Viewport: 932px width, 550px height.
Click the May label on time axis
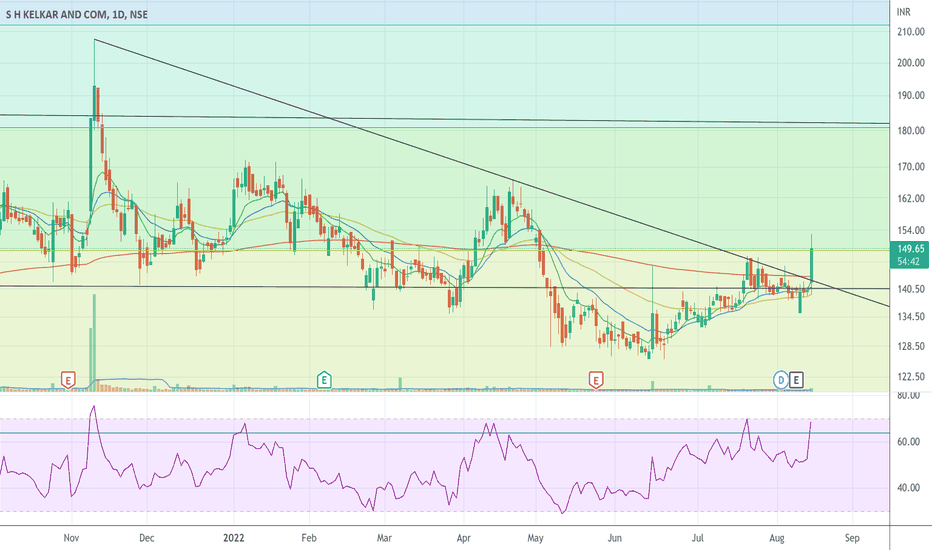point(535,538)
